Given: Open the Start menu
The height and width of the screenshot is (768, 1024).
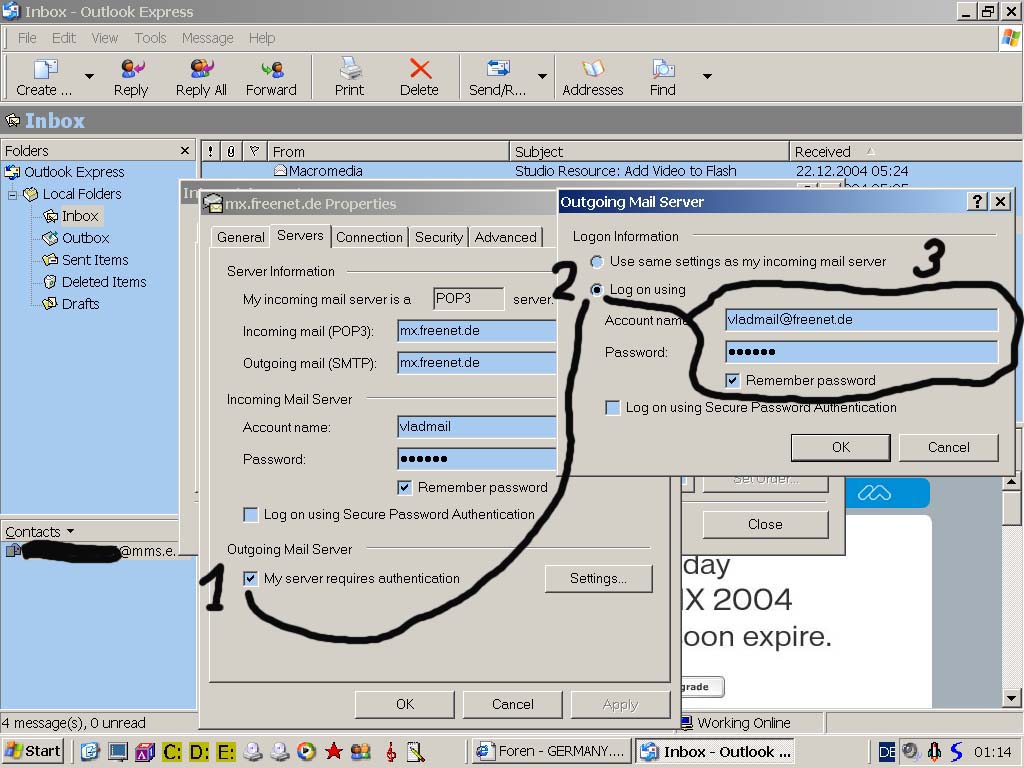Looking at the screenshot, I should 33,752.
